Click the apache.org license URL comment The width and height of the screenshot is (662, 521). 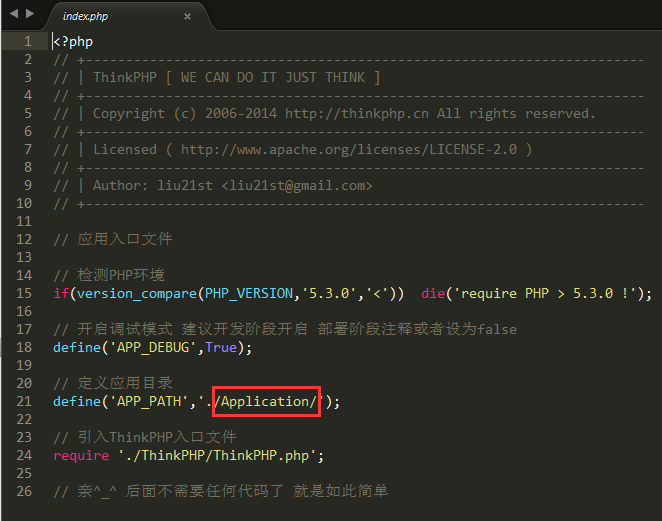point(349,149)
